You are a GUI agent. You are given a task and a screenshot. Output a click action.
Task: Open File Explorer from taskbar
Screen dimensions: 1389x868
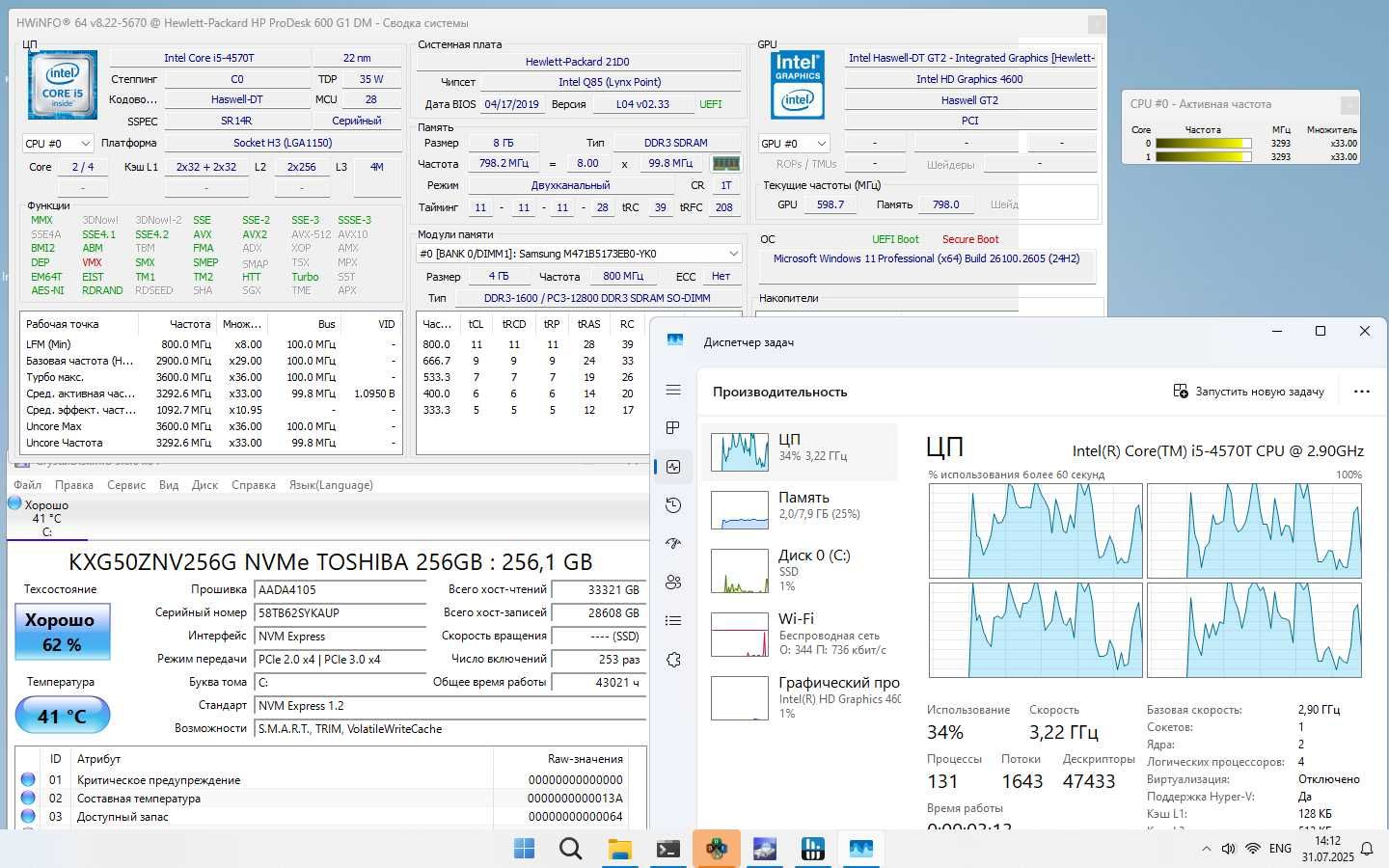click(x=619, y=849)
